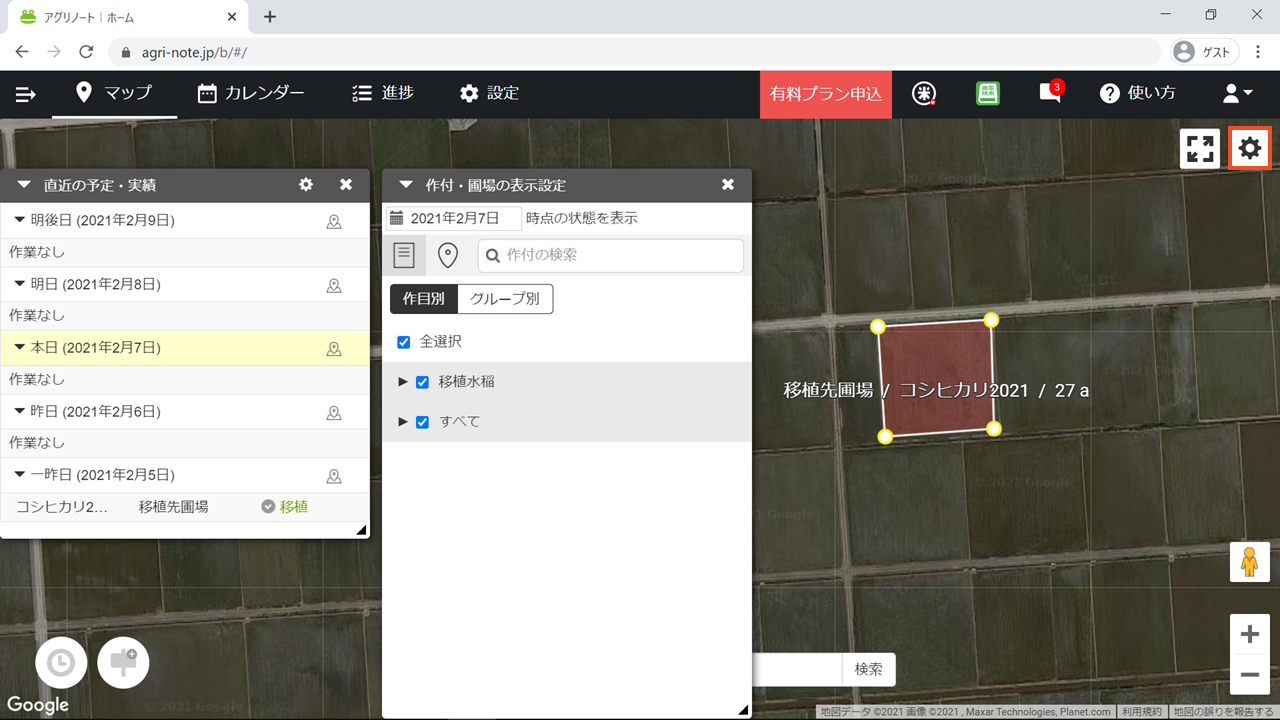This screenshot has height=720, width=1280.
Task: Toggle the すべて checkbox
Action: [422, 422]
